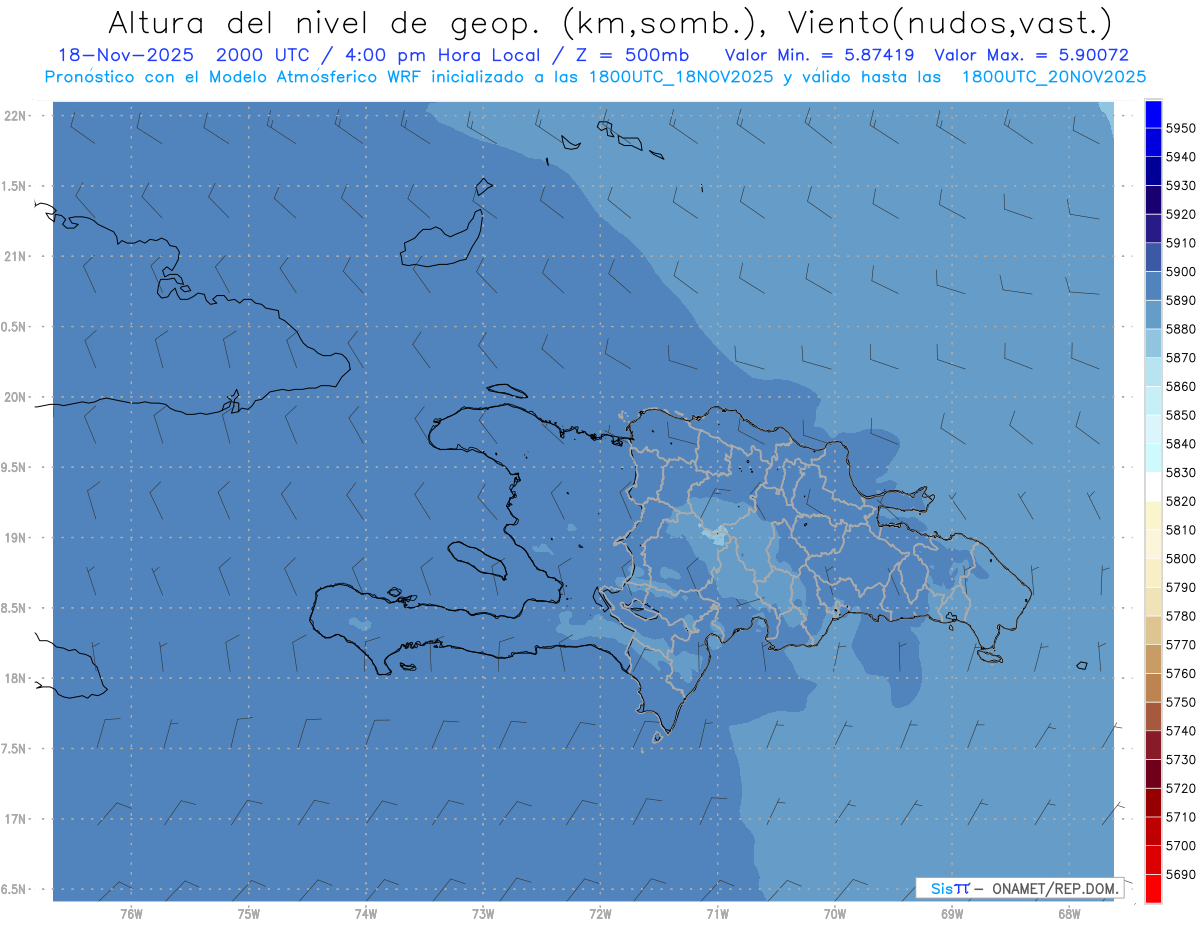Click the "Valor Min. = 5.87419" value

point(819,55)
